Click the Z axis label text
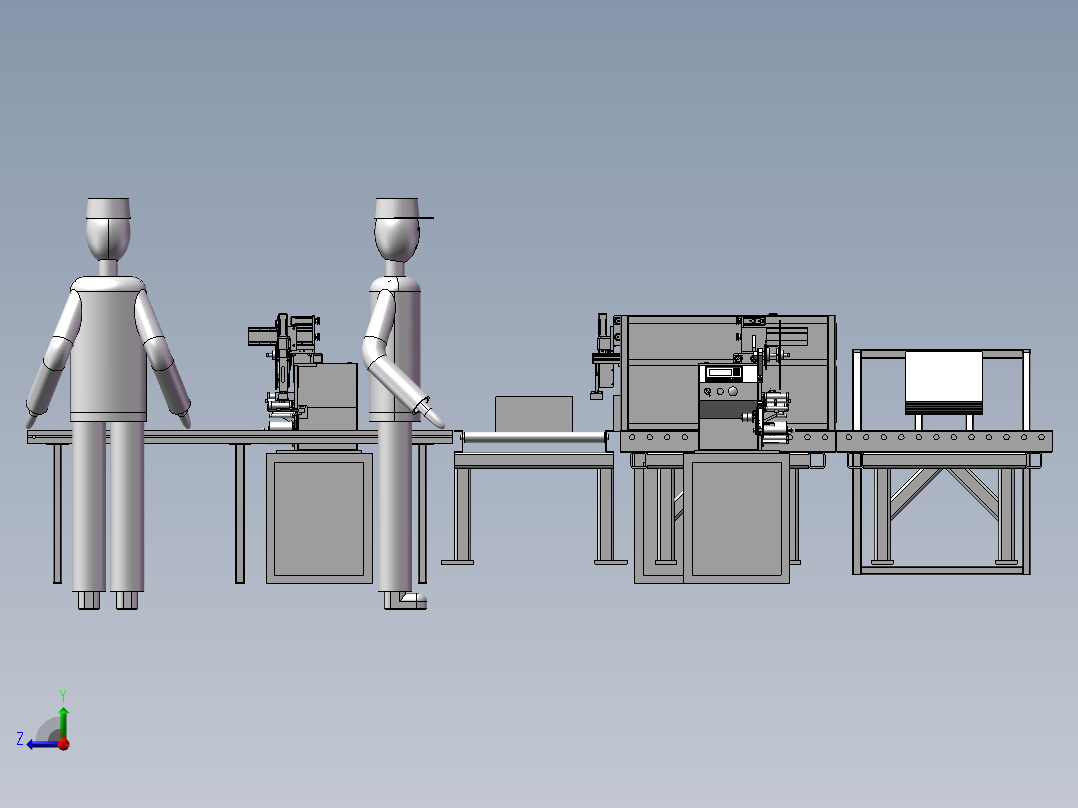Image resolution: width=1078 pixels, height=808 pixels. pos(22,738)
